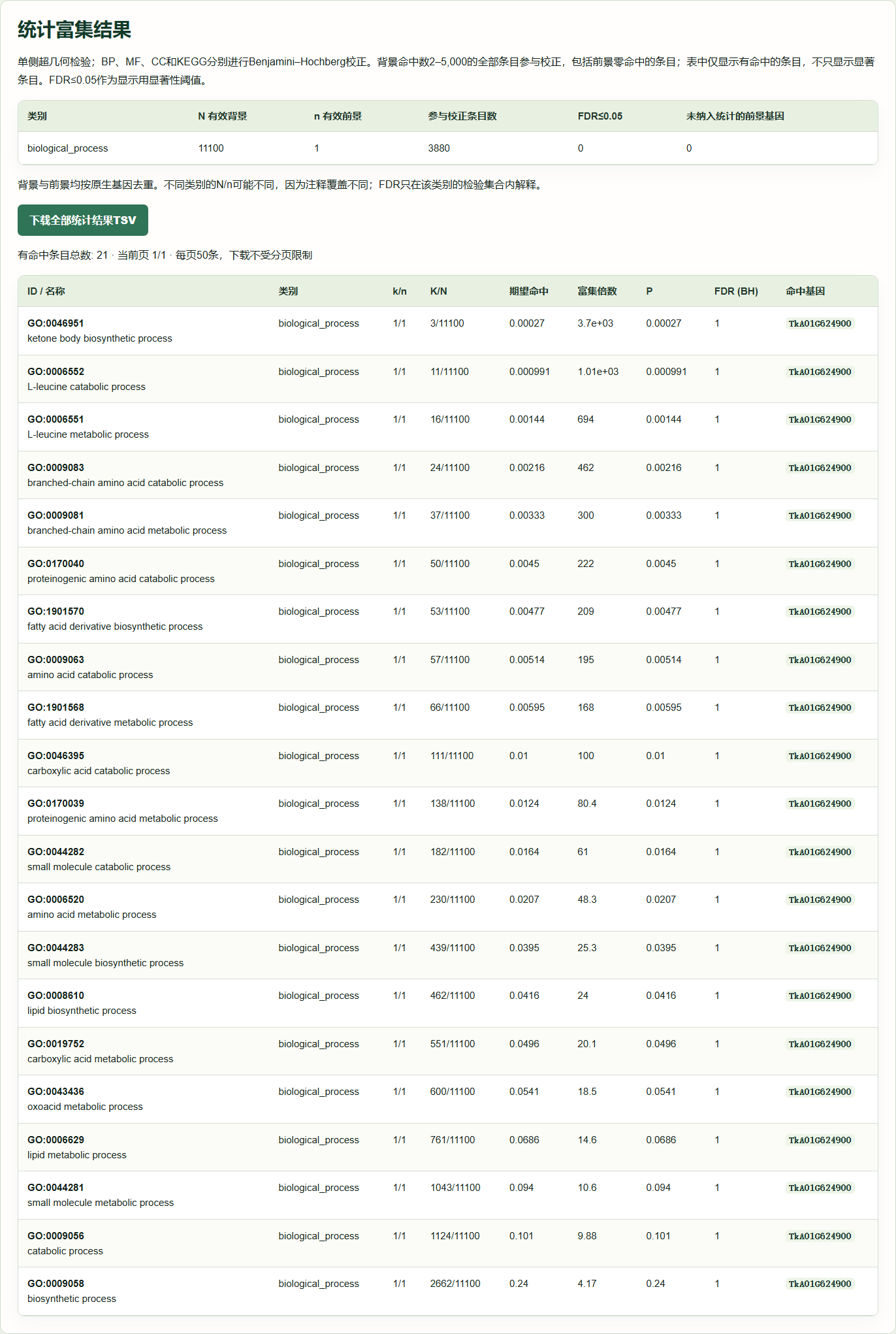
Task: Click gene tag TkA01G624900 in GO:1901570 row
Action: (820, 611)
